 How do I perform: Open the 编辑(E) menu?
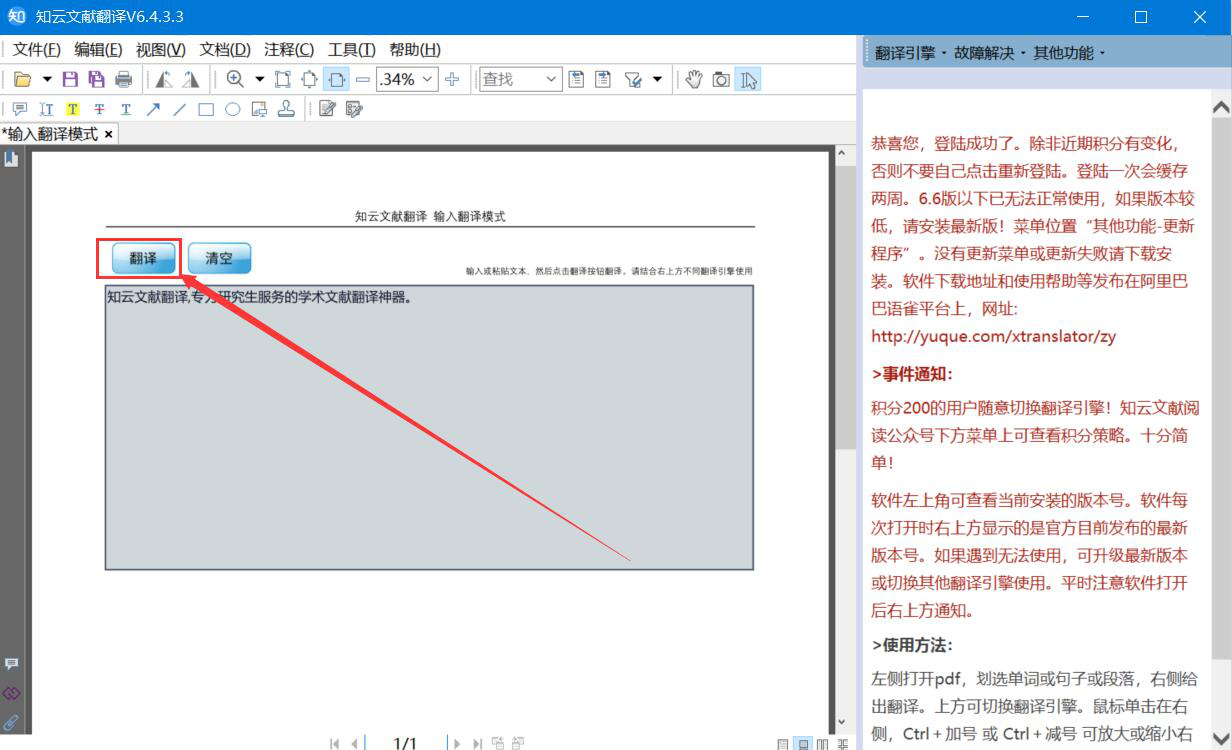pos(98,50)
